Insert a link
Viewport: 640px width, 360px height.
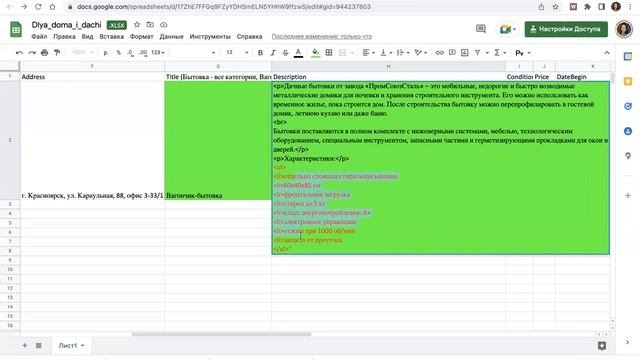click(440, 53)
